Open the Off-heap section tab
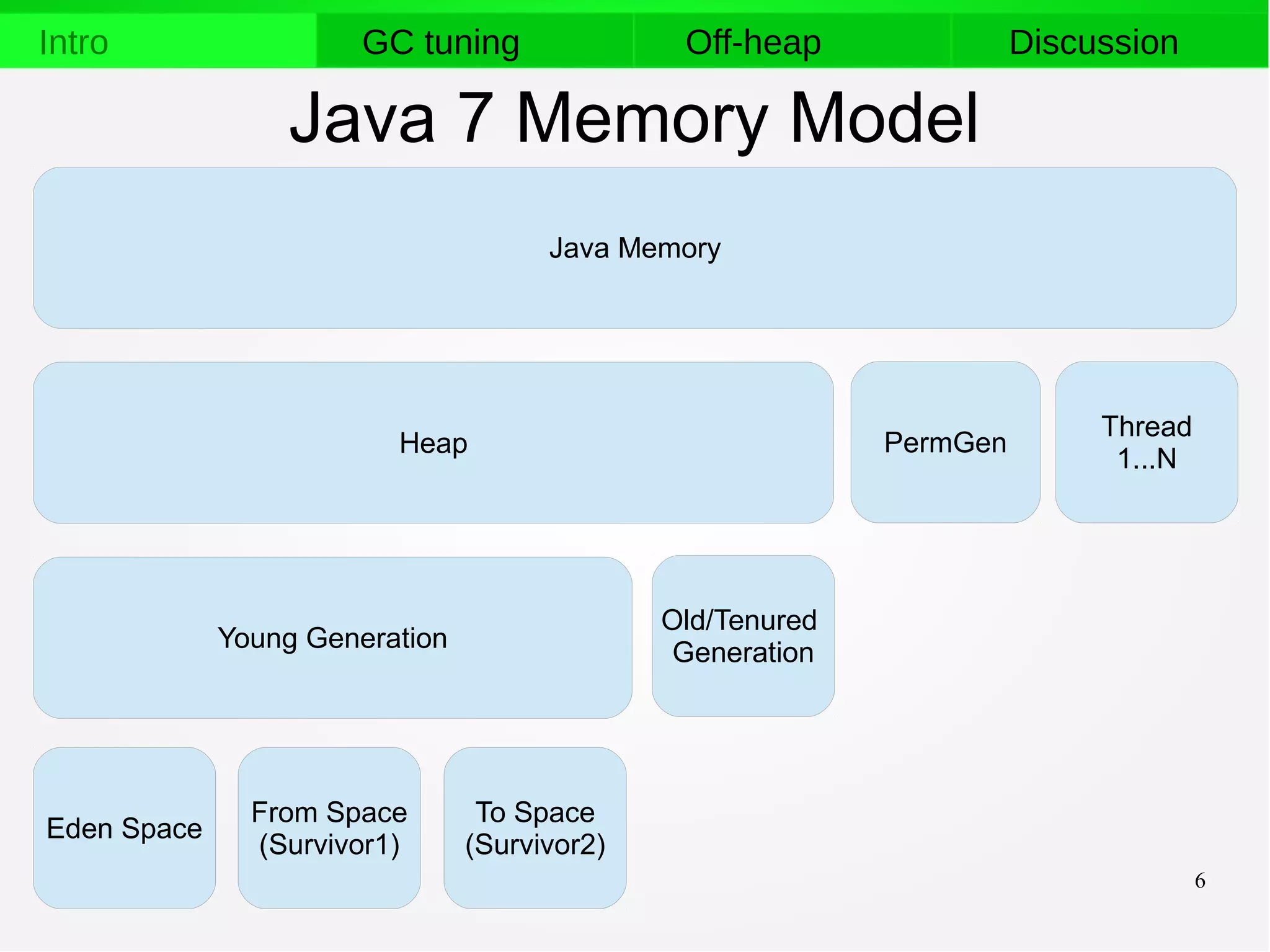 click(753, 42)
